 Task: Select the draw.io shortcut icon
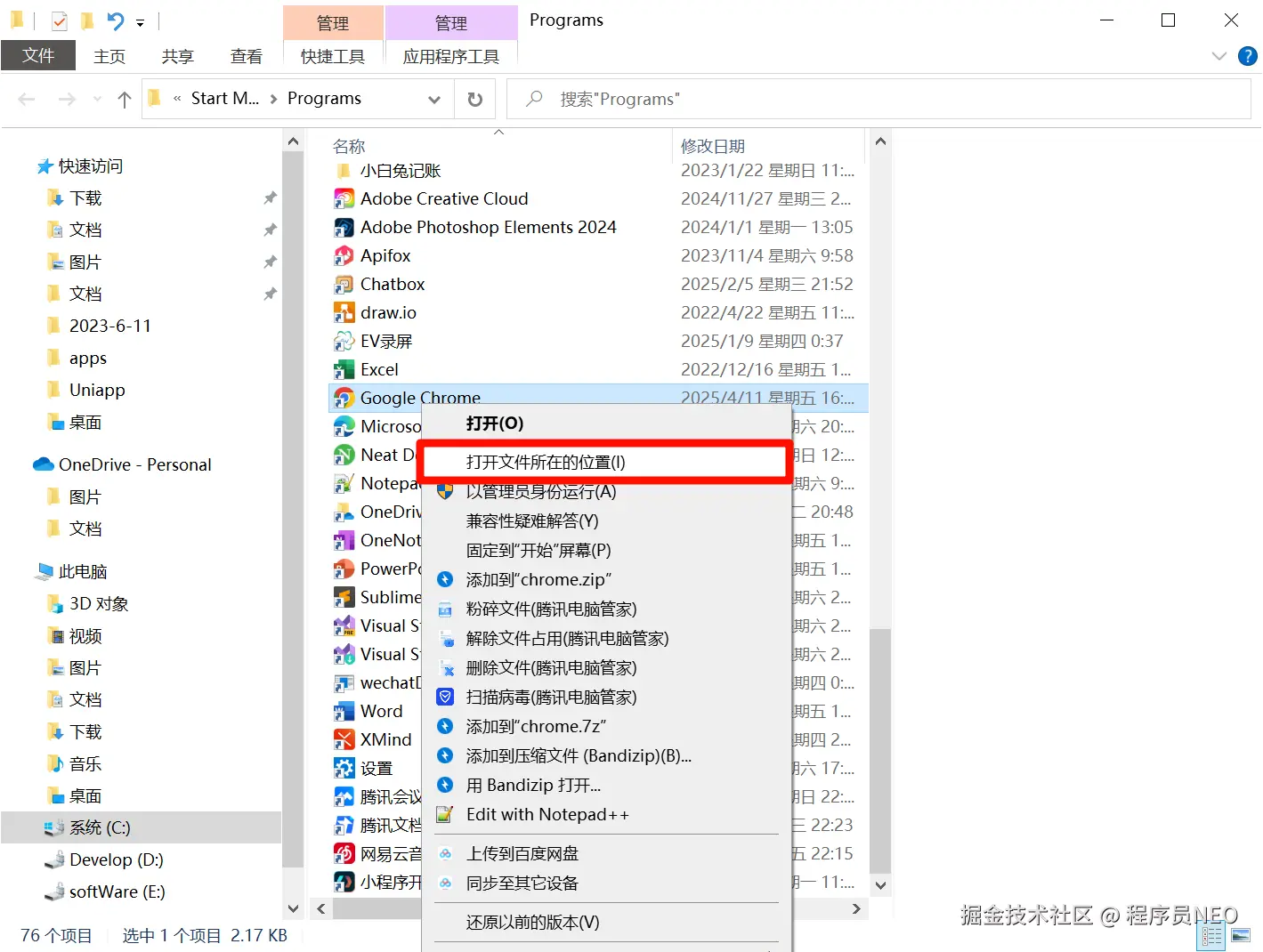click(344, 312)
